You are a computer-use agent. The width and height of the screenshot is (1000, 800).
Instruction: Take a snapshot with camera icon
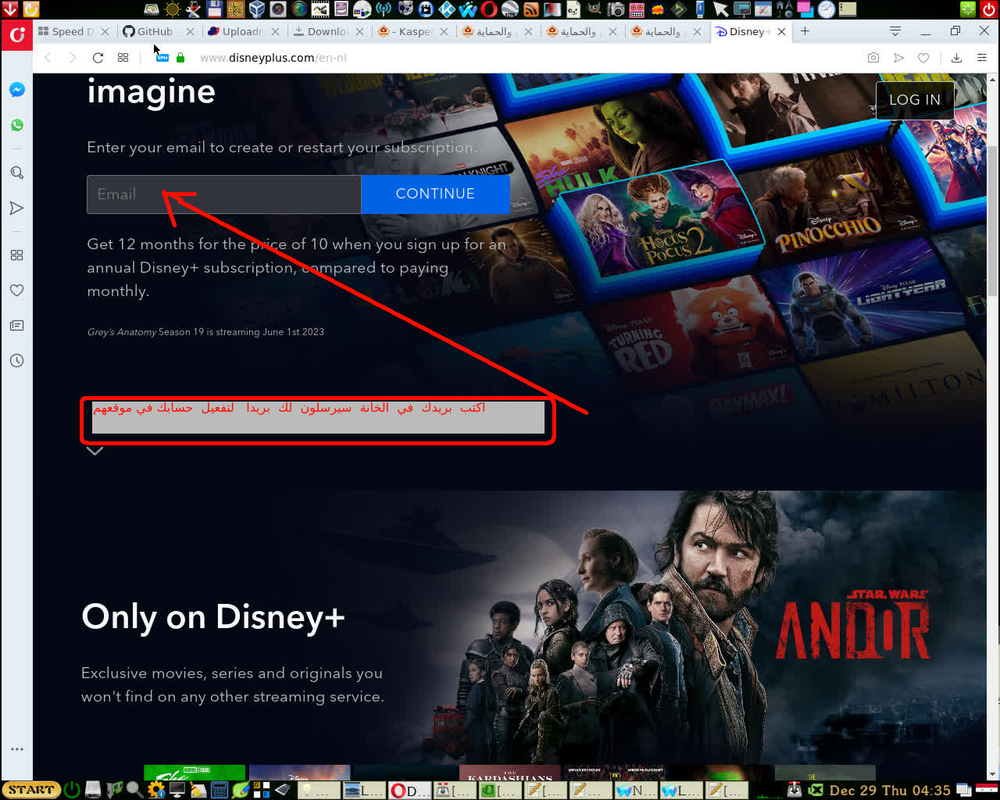[x=873, y=57]
